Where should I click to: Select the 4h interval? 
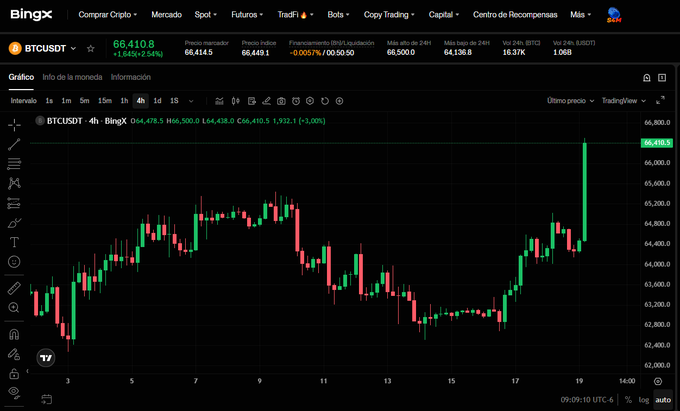[141, 101]
